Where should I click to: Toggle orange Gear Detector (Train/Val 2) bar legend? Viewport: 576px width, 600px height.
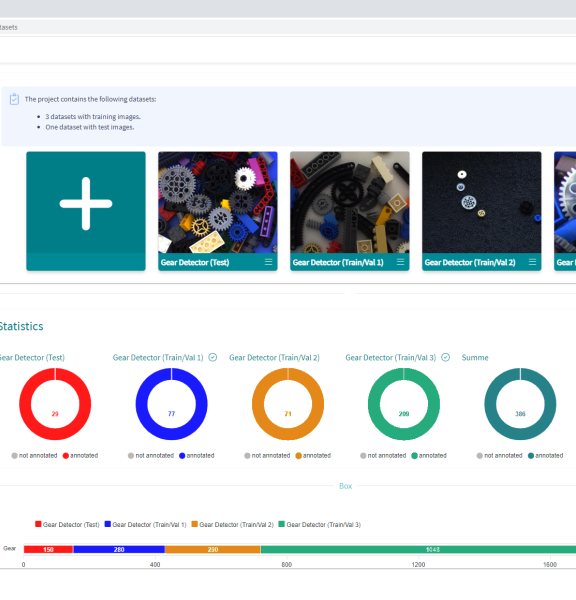pos(233,525)
